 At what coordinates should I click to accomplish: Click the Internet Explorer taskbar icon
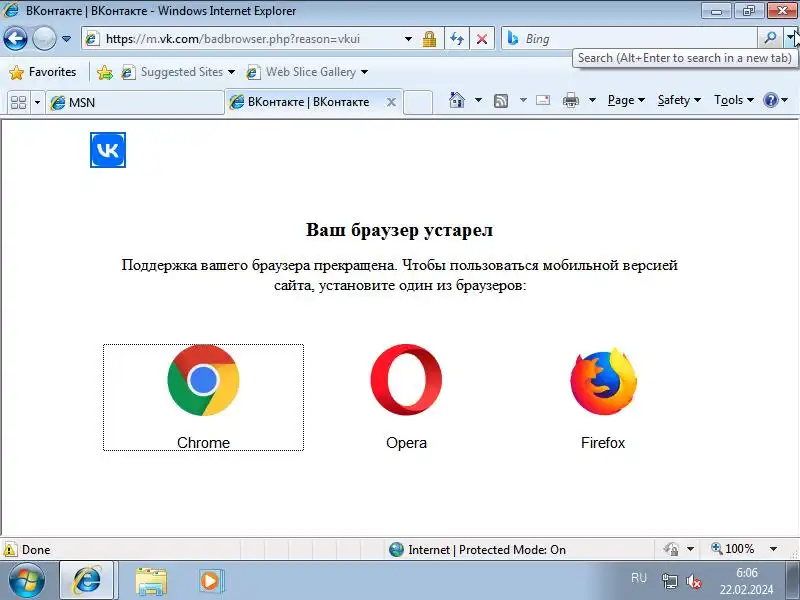(x=87, y=581)
